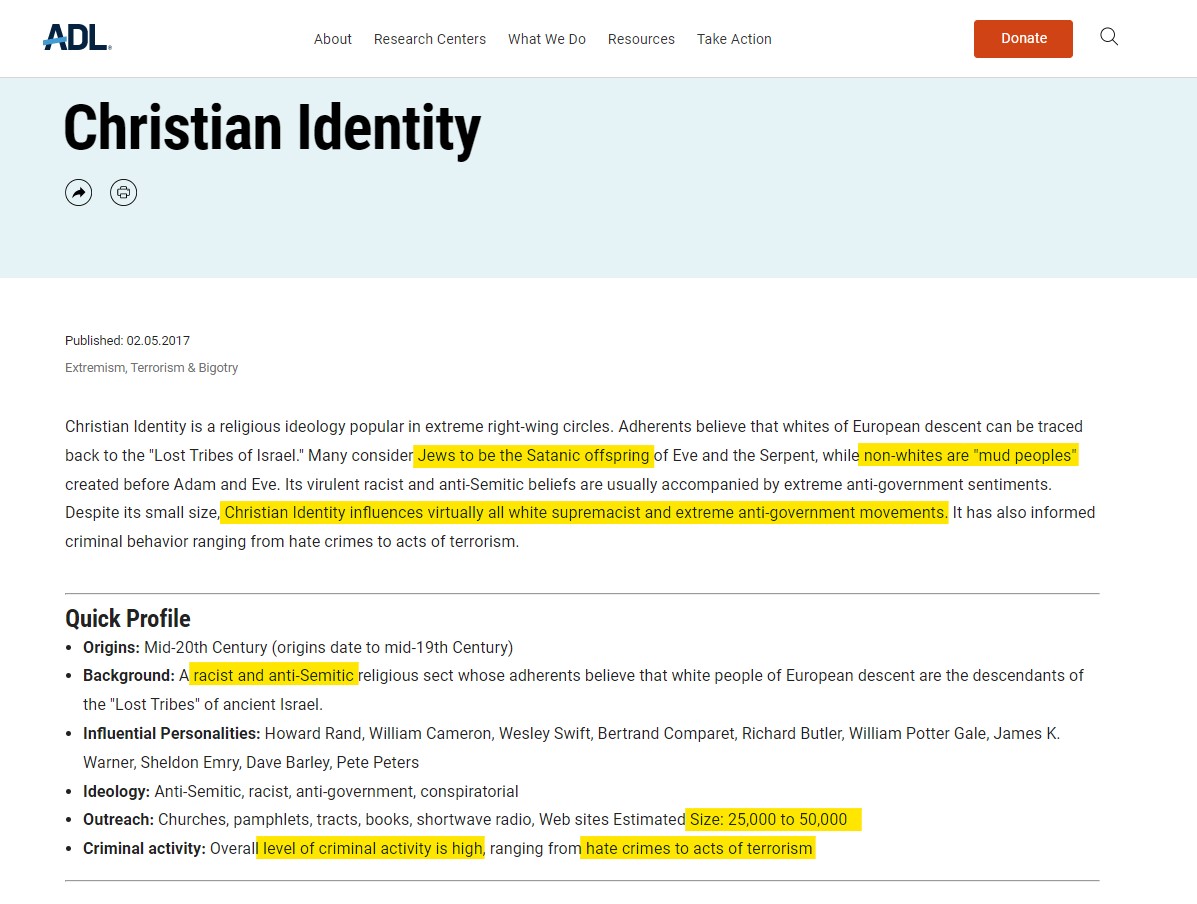
Task: Open the Research Centers menu
Action: click(430, 39)
